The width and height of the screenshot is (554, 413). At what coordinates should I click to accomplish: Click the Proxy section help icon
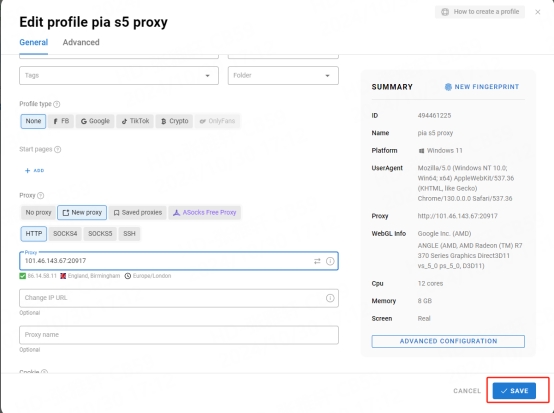41,195
